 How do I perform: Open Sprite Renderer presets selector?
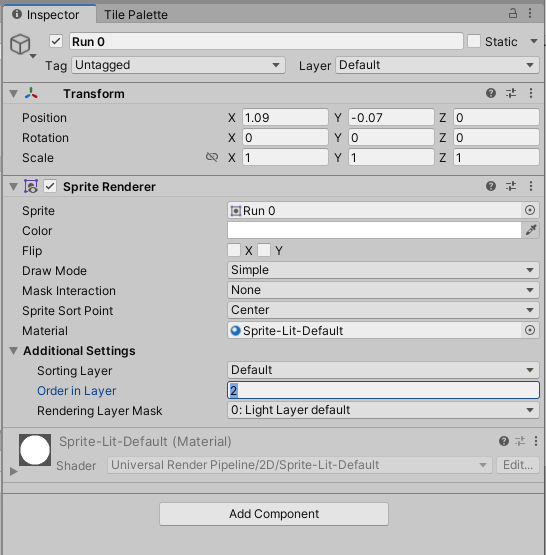click(511, 186)
